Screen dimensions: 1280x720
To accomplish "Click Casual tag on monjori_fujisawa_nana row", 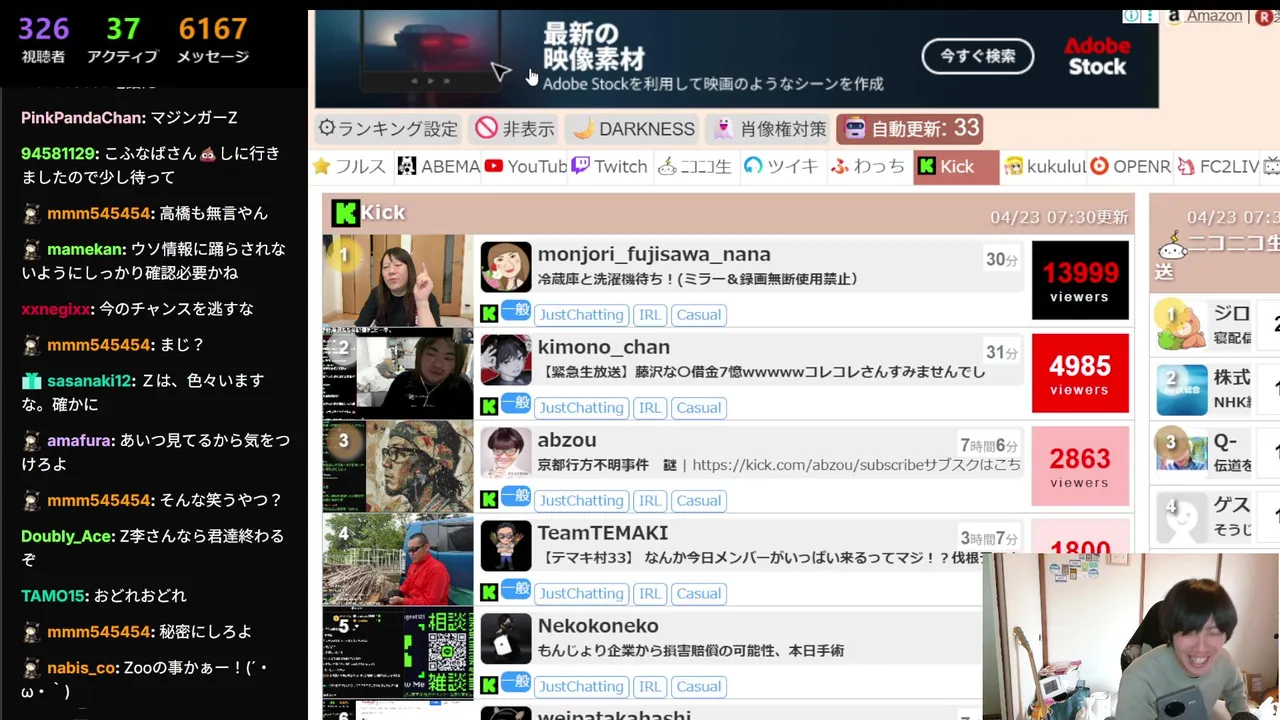I will tap(698, 314).
